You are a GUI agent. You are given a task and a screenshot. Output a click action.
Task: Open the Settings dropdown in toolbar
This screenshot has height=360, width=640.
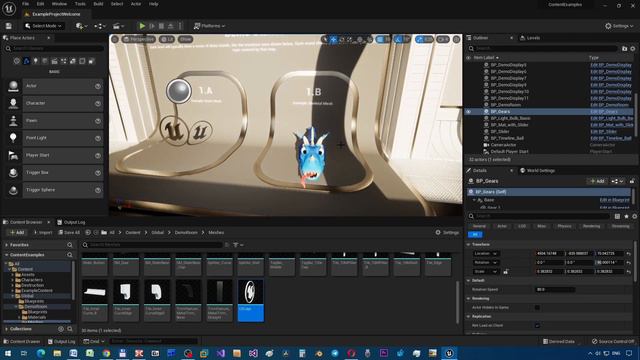(619, 26)
